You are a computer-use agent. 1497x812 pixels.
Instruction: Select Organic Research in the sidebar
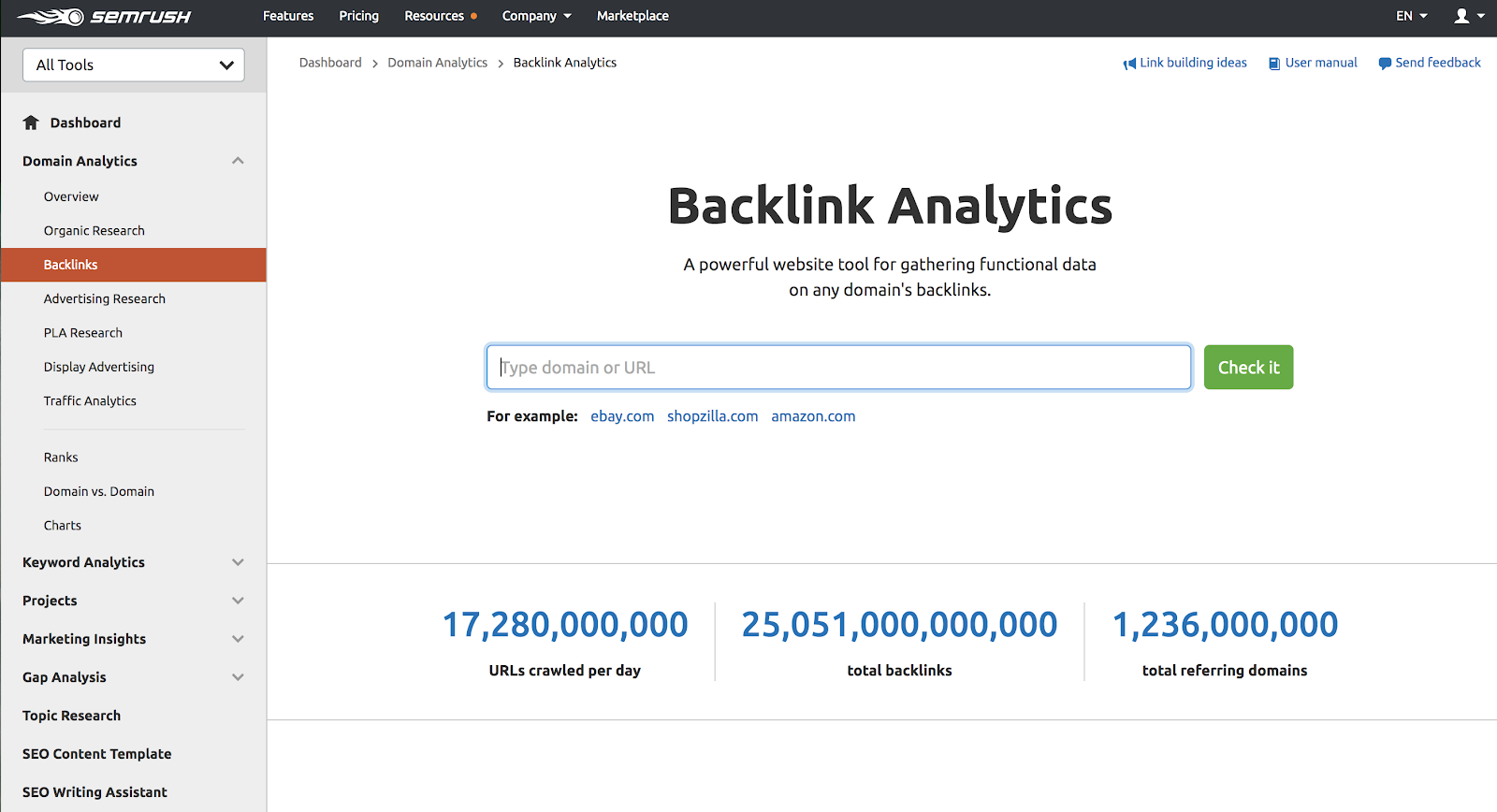(94, 231)
